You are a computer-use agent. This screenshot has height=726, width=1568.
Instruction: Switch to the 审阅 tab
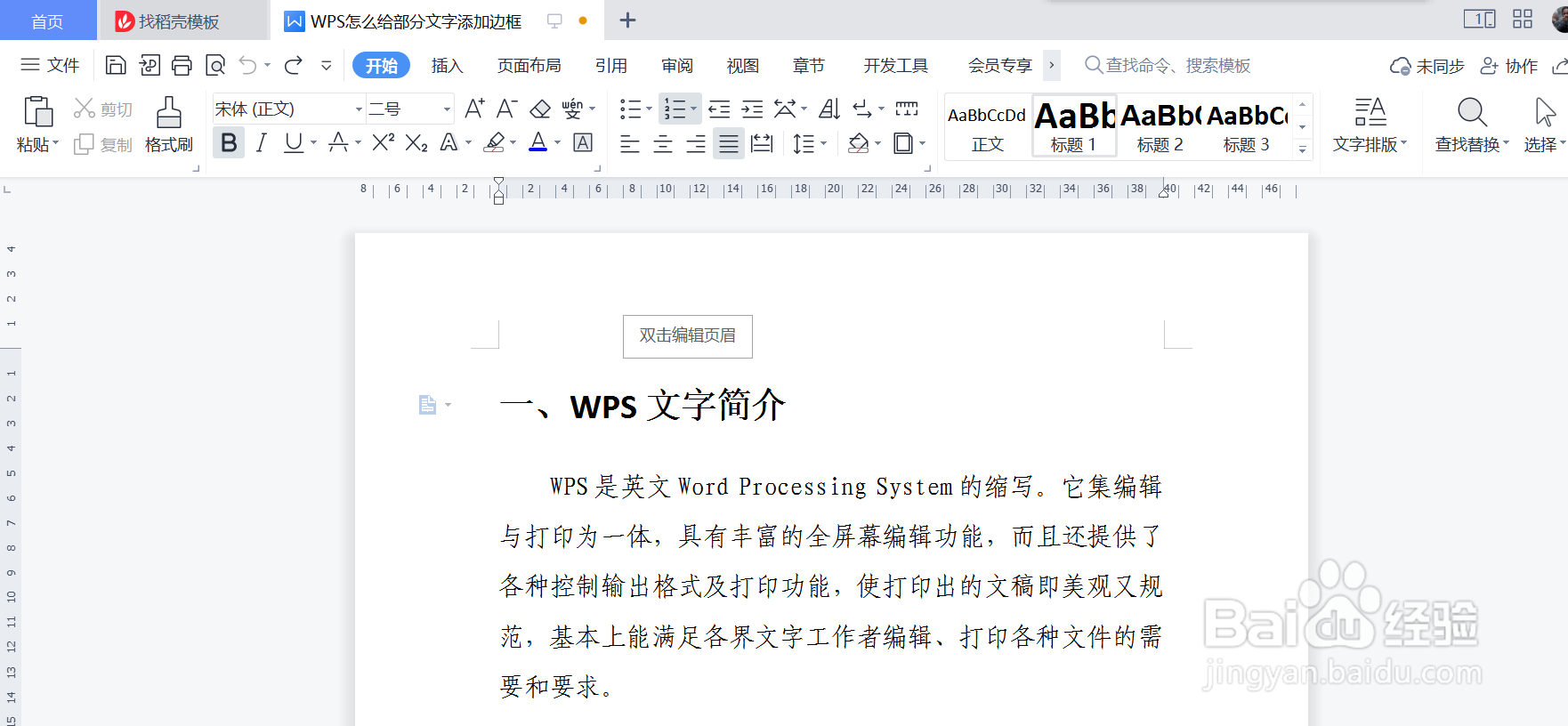pos(677,65)
